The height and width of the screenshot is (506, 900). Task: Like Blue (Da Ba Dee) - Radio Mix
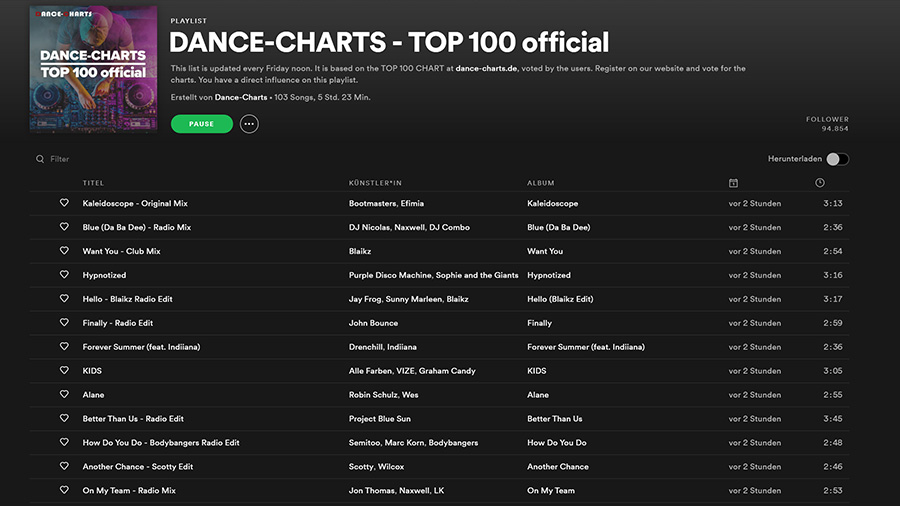(x=64, y=227)
